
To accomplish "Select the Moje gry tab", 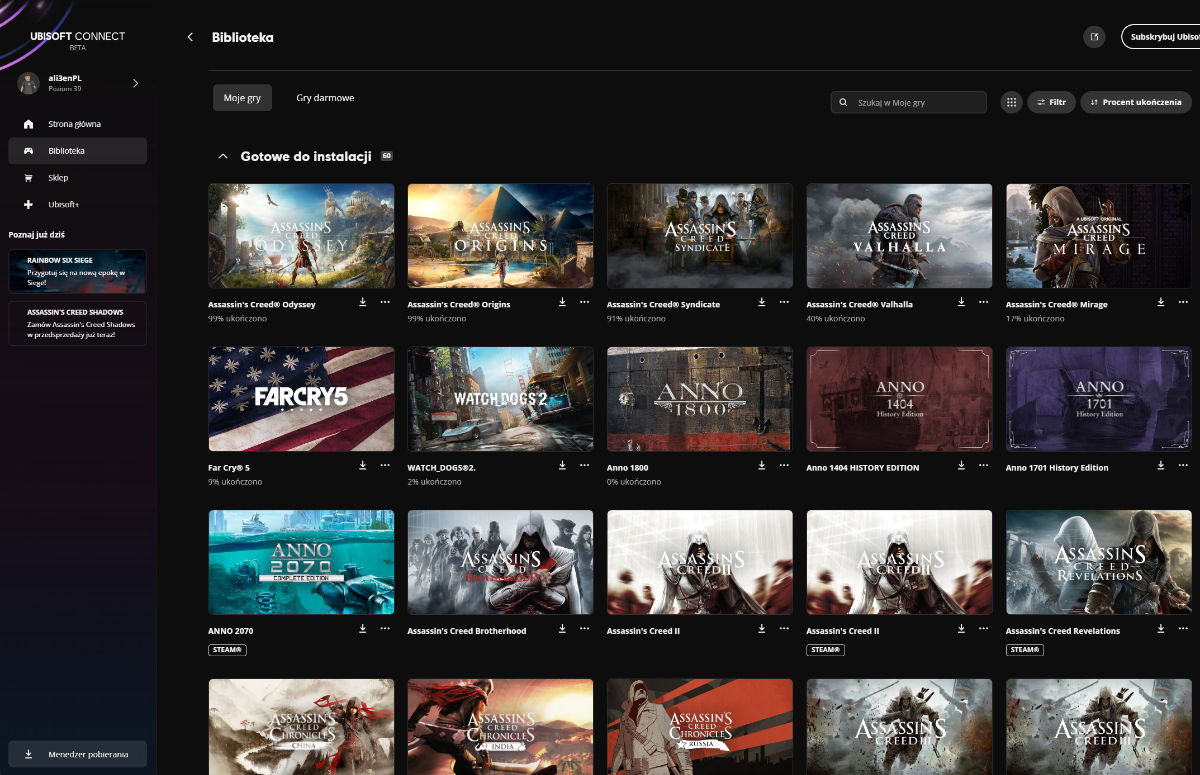I will click(x=242, y=98).
